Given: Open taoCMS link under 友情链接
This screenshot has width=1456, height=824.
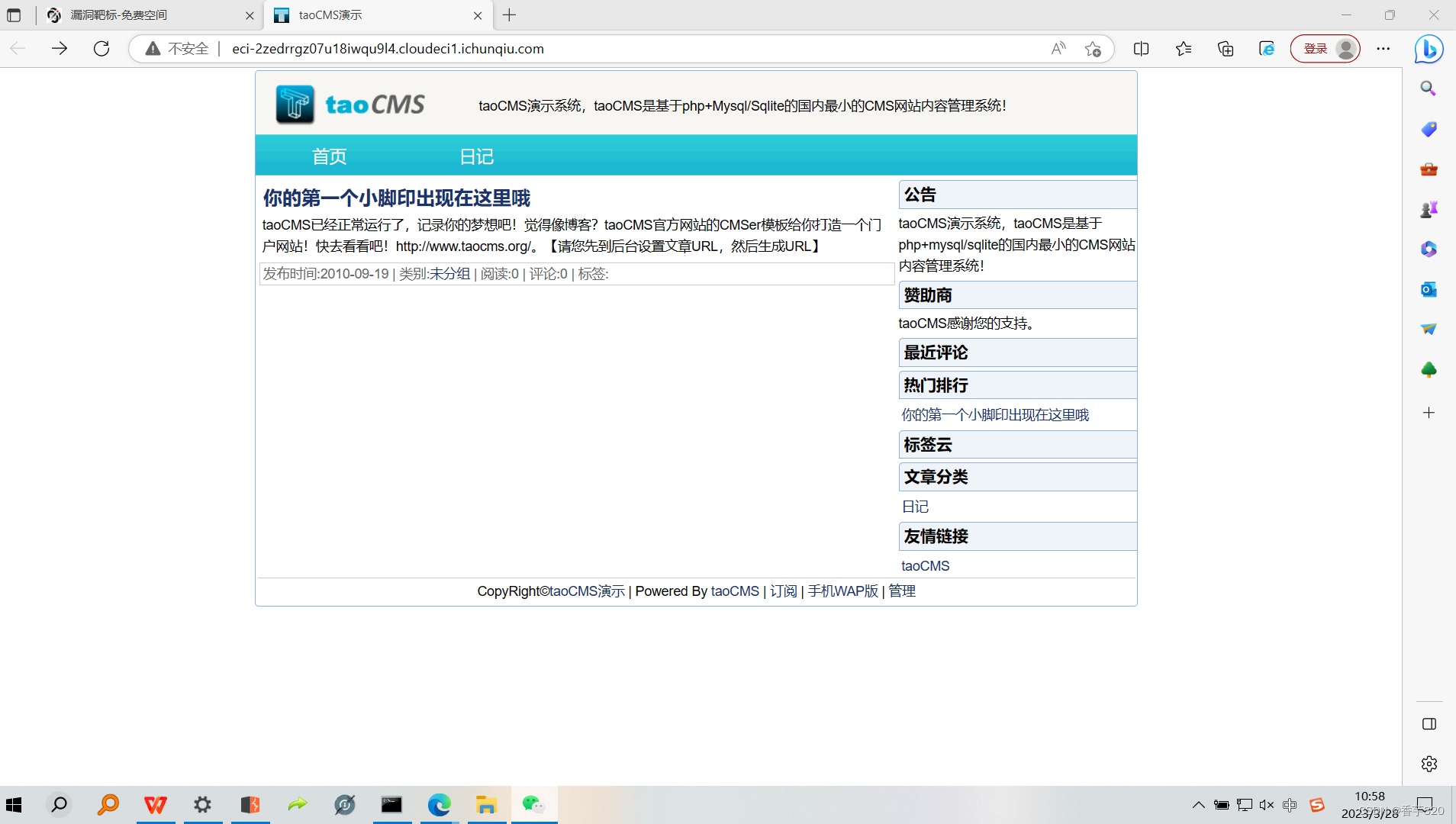Looking at the screenshot, I should coord(926,566).
